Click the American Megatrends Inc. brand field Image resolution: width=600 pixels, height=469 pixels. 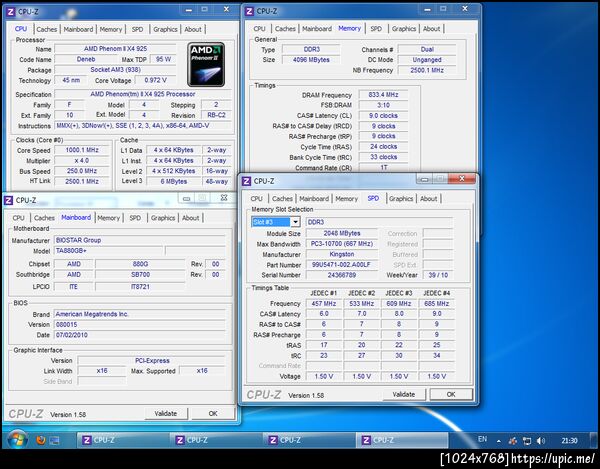click(x=140, y=314)
